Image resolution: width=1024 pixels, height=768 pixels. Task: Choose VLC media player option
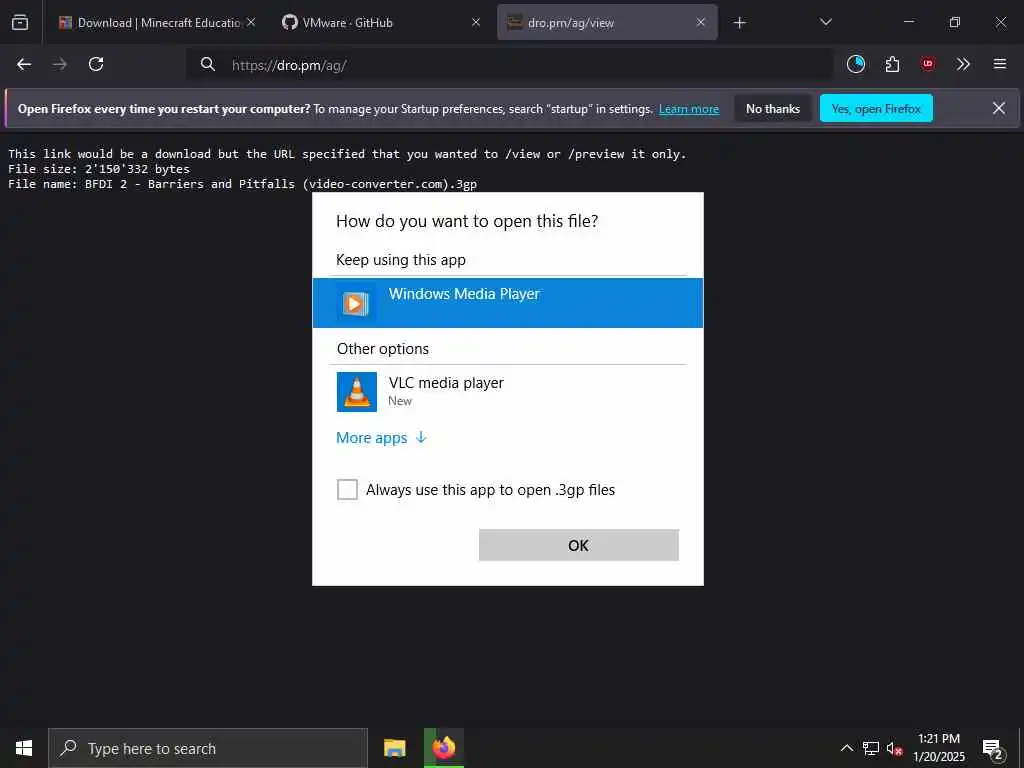[507, 391]
